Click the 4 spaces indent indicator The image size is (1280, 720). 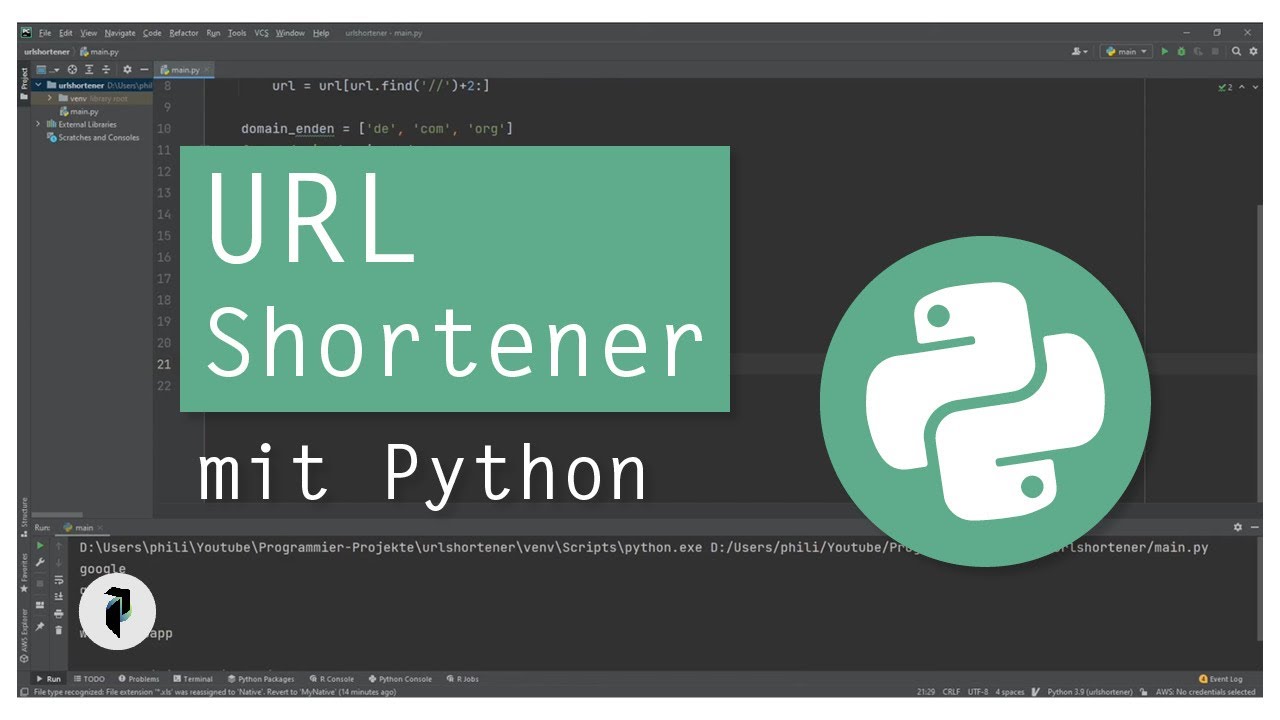(x=1010, y=692)
